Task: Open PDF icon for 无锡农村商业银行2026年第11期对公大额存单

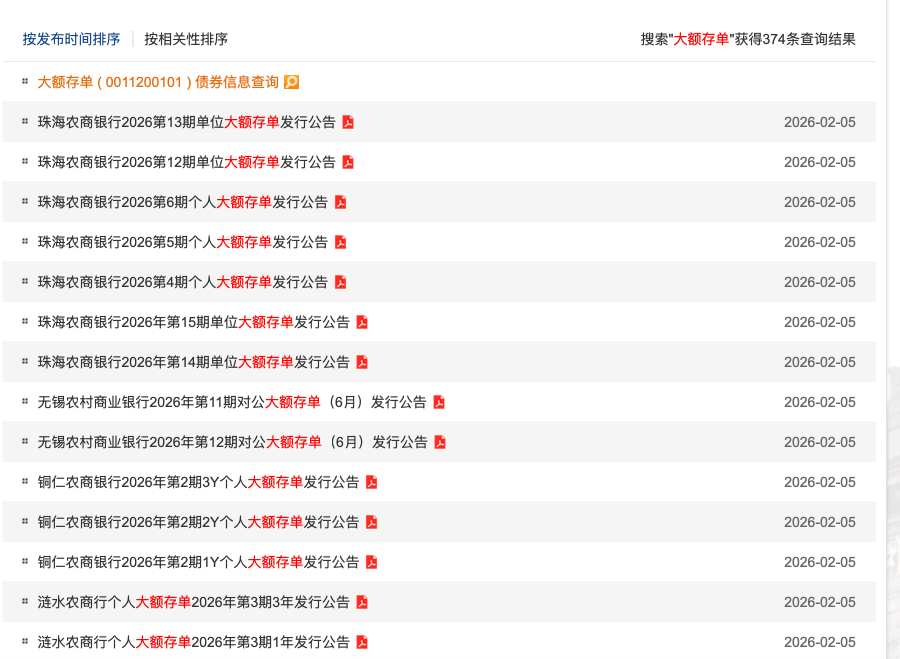Action: (439, 402)
